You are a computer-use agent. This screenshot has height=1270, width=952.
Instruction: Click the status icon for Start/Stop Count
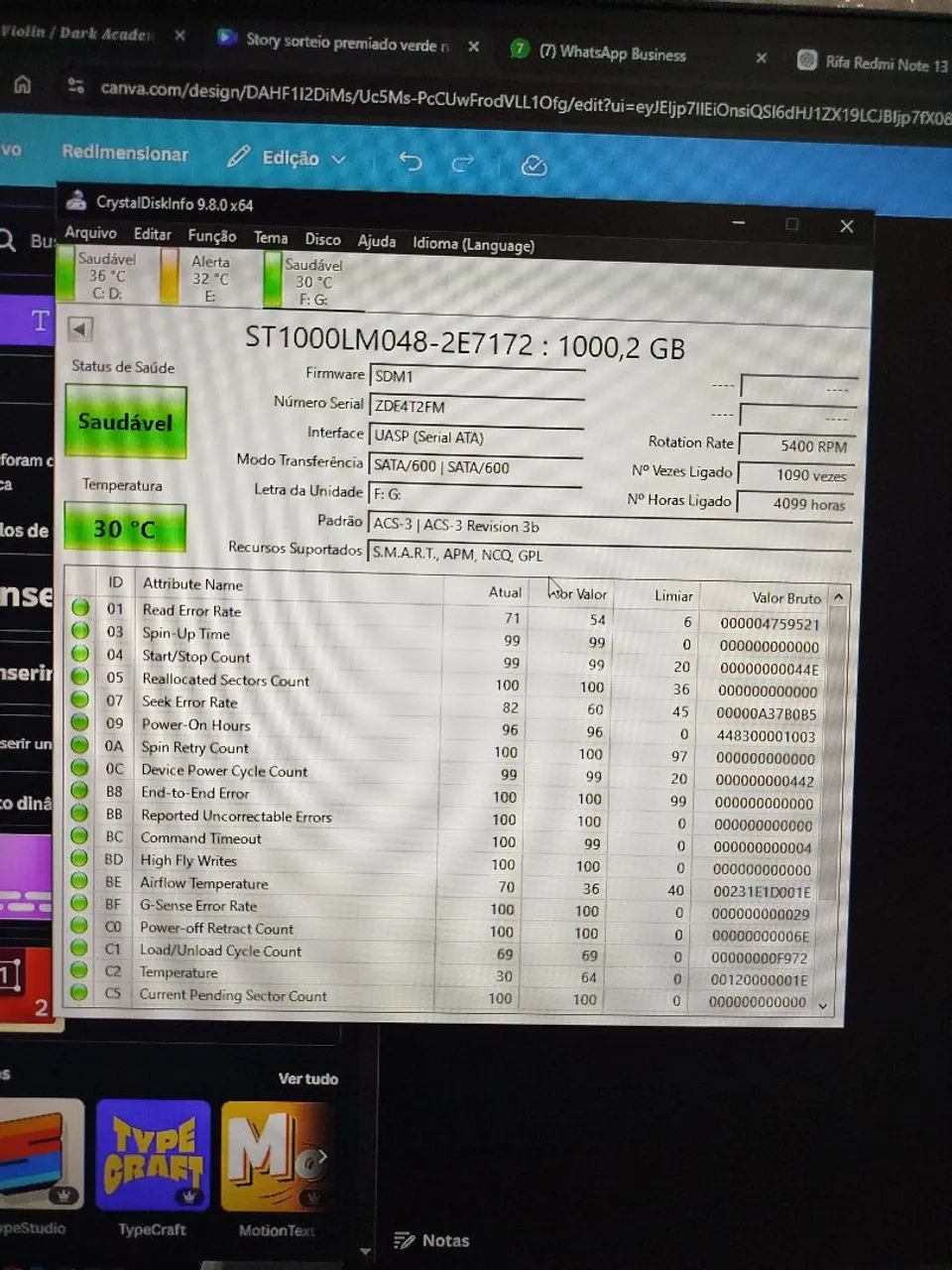tap(80, 654)
